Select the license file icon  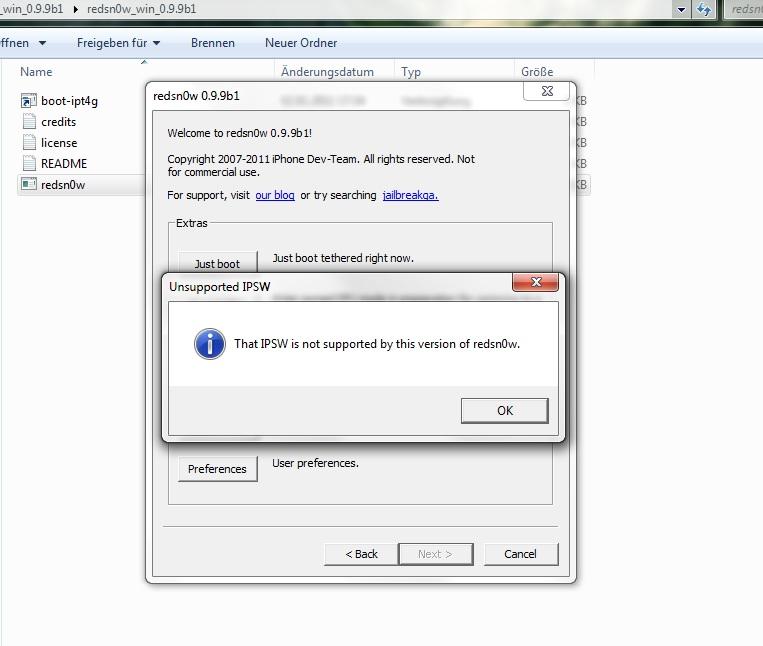(29, 143)
